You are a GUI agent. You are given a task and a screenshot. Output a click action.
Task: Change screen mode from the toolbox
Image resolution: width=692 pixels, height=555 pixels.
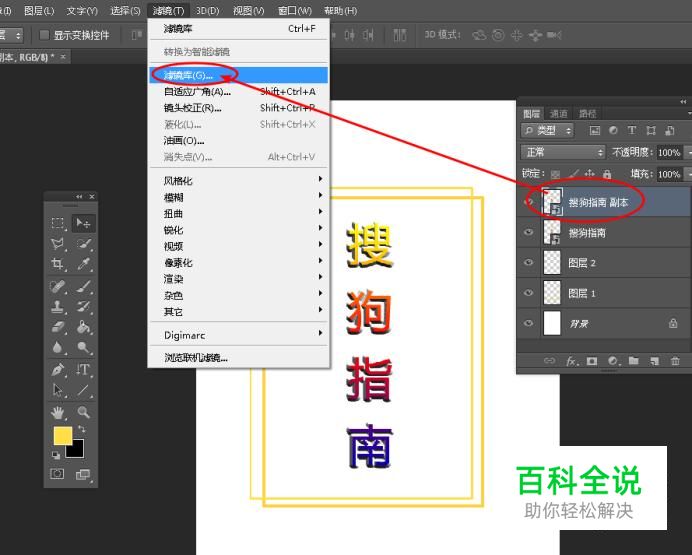coord(83,474)
